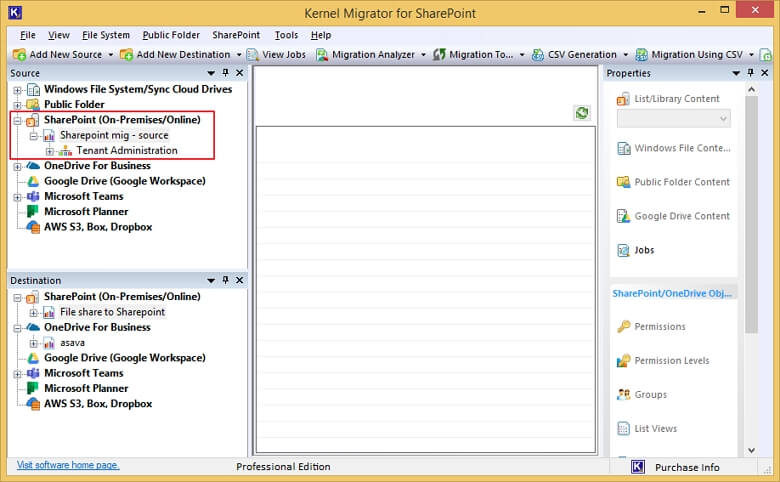
Task: Open the Migration To... dropdown arrow
Action: click(x=522, y=55)
